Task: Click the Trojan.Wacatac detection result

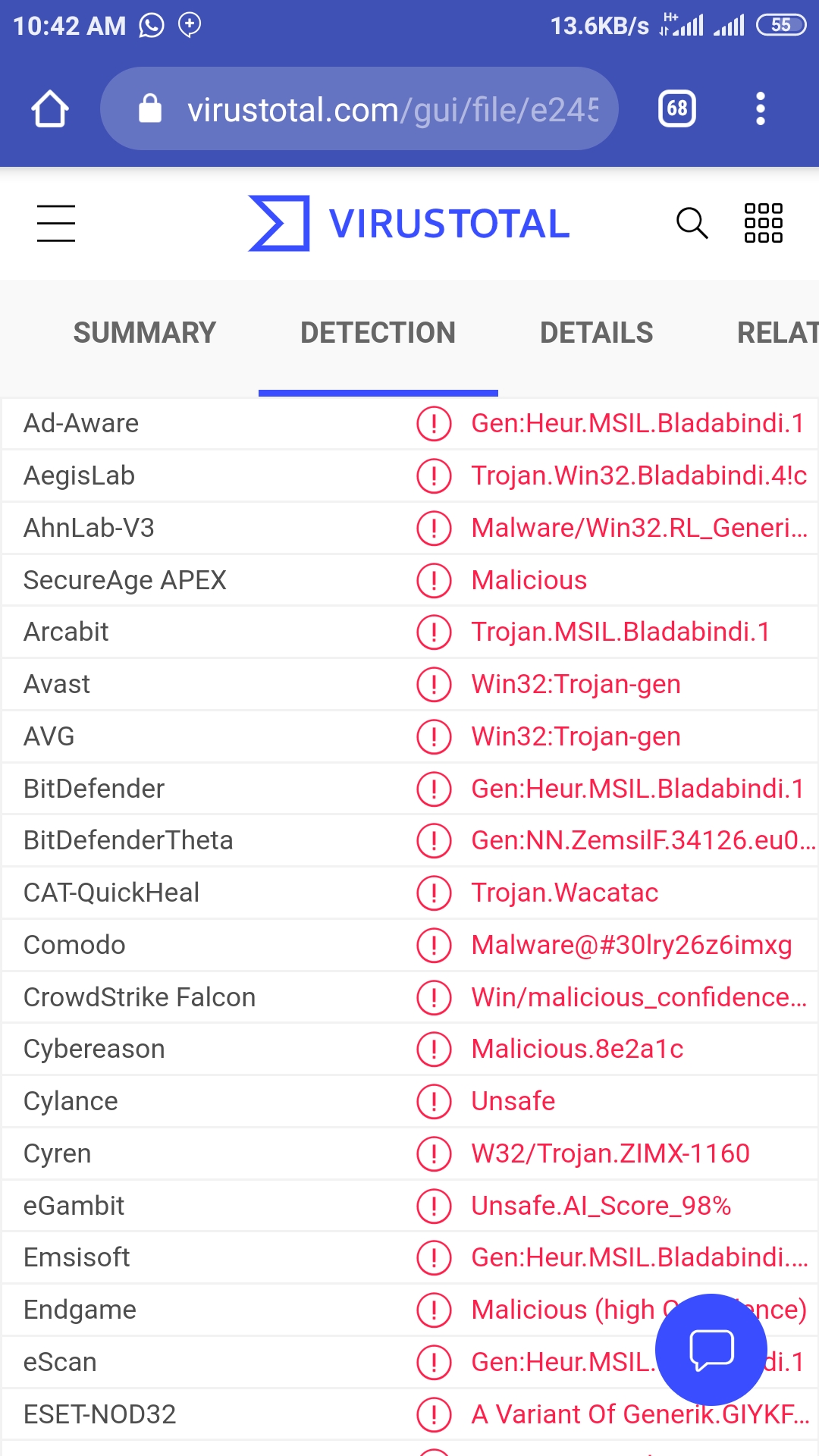Action: click(564, 893)
